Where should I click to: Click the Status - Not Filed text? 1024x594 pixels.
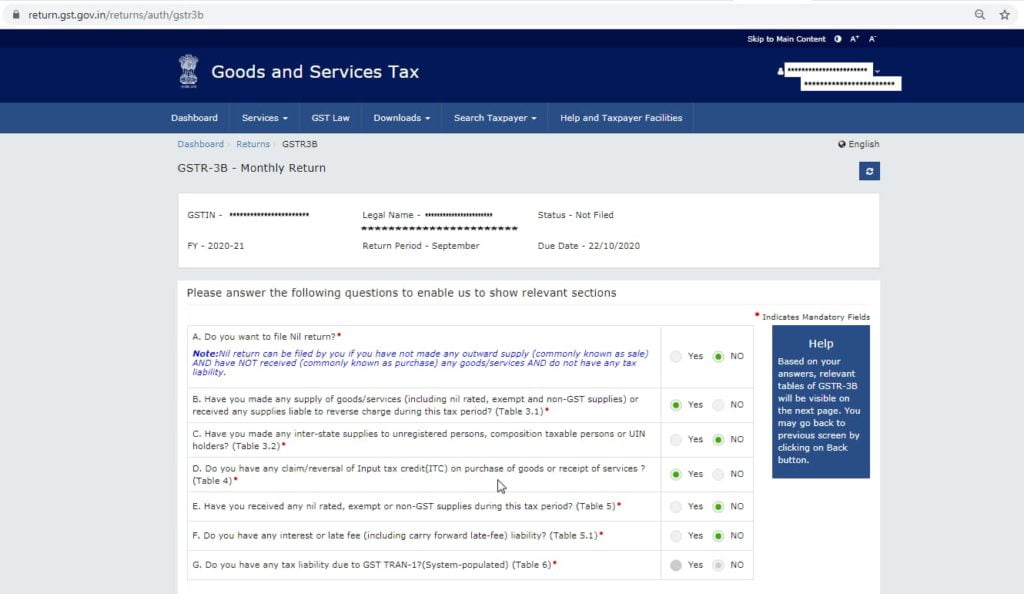(x=575, y=215)
